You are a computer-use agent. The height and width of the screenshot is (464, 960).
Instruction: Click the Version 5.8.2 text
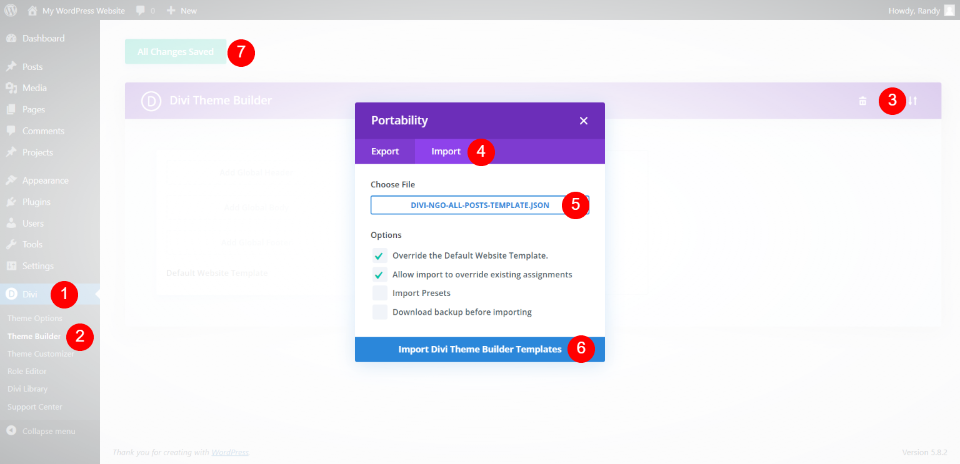924,452
